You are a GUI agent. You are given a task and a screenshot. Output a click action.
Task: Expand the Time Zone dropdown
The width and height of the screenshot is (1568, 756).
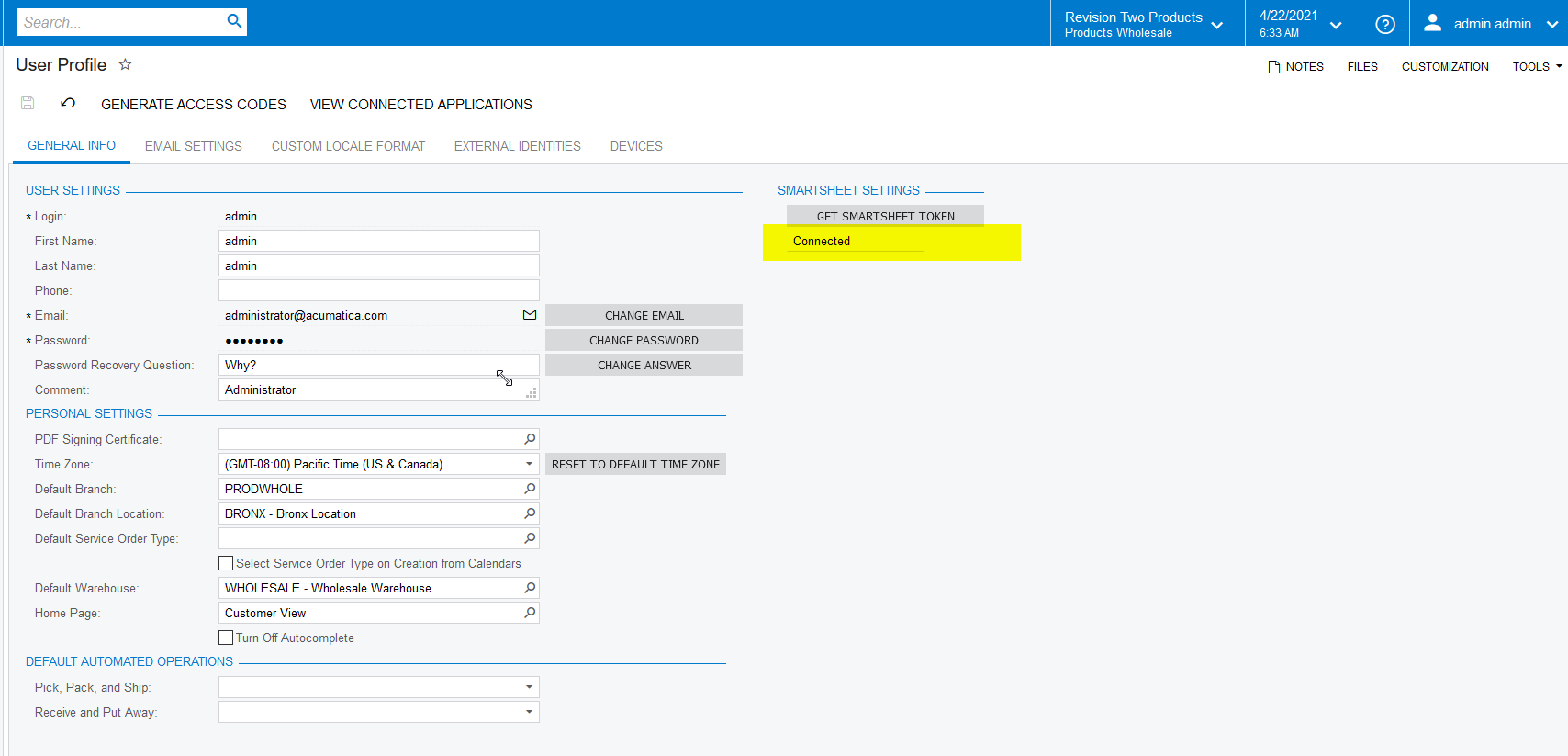coord(529,464)
